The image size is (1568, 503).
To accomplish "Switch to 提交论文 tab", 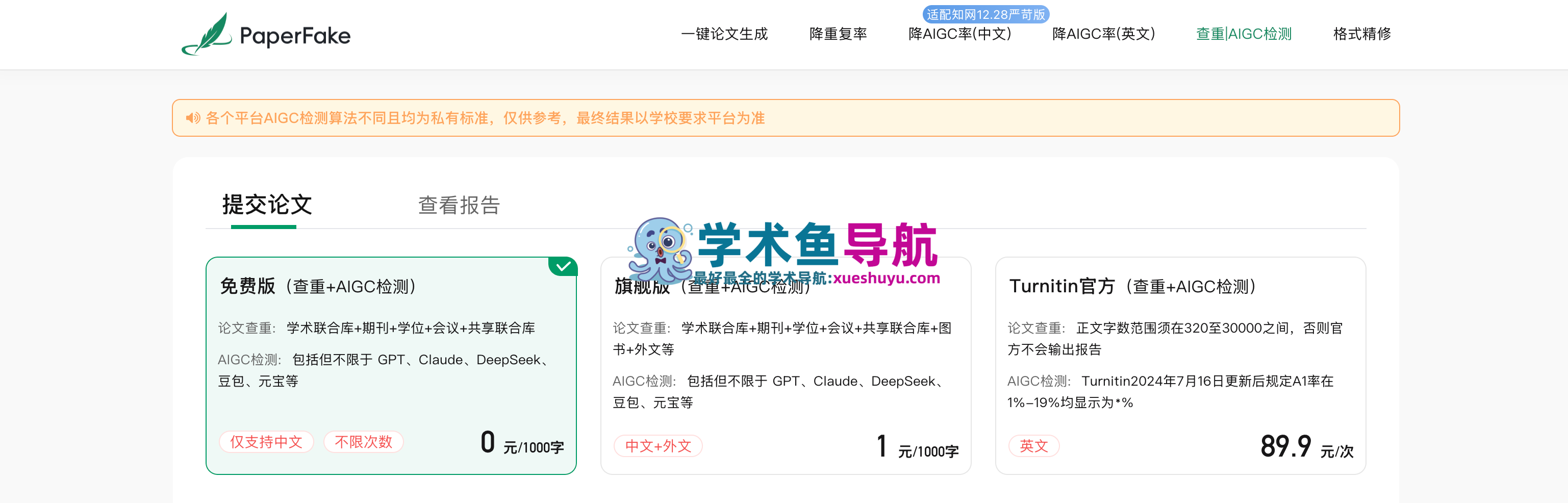I will 267,205.
